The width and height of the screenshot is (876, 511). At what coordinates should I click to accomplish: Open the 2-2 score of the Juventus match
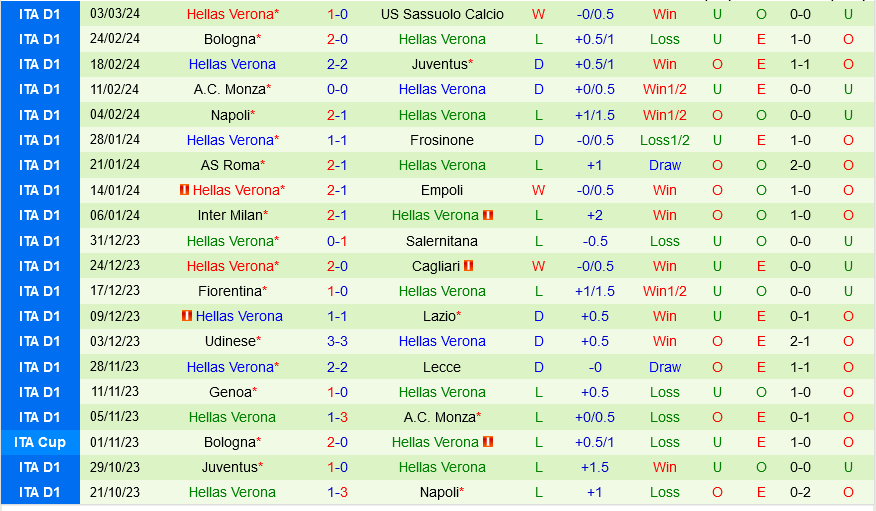[337, 64]
